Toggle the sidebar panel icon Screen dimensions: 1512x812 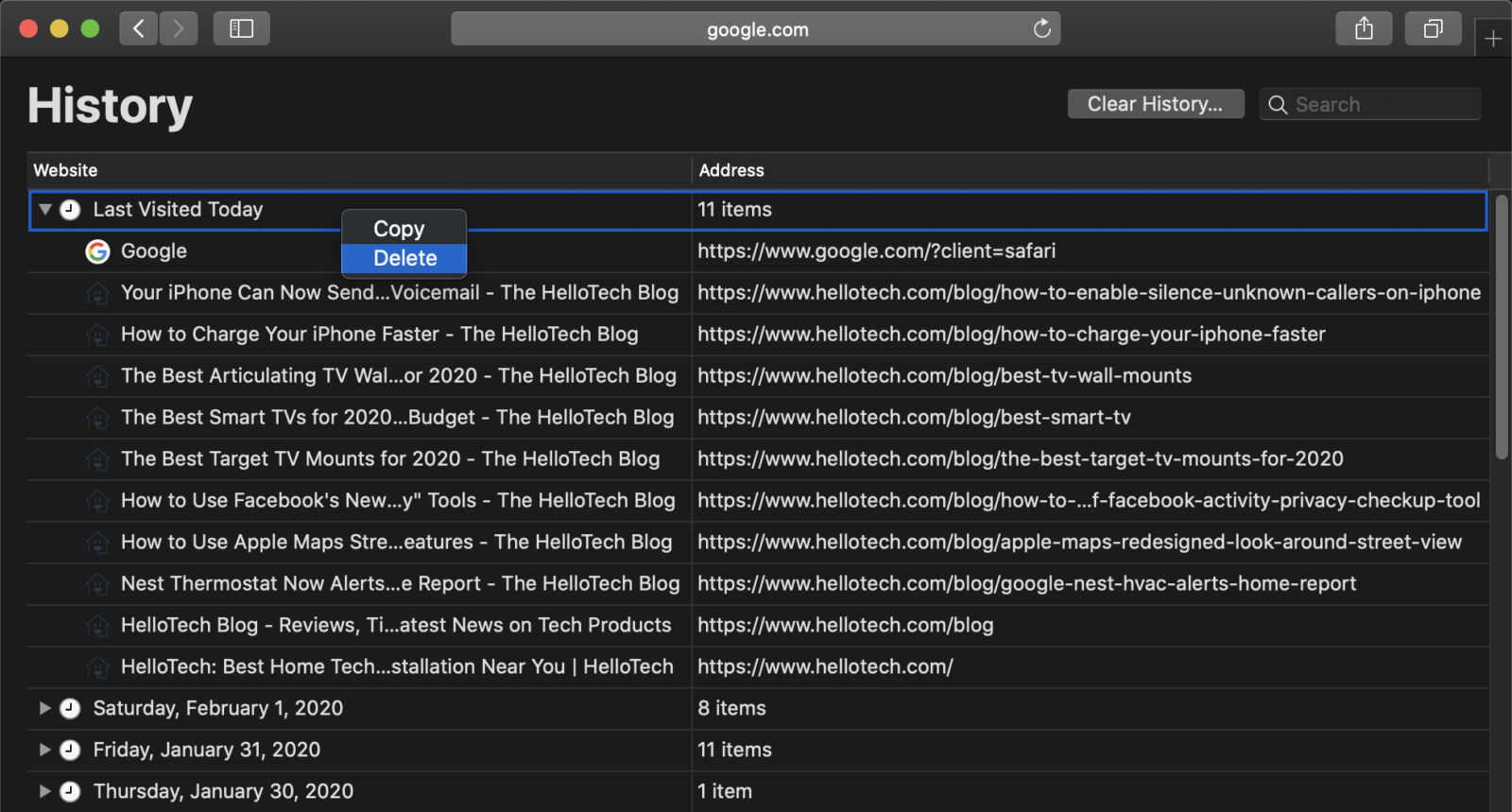pyautogui.click(x=242, y=28)
